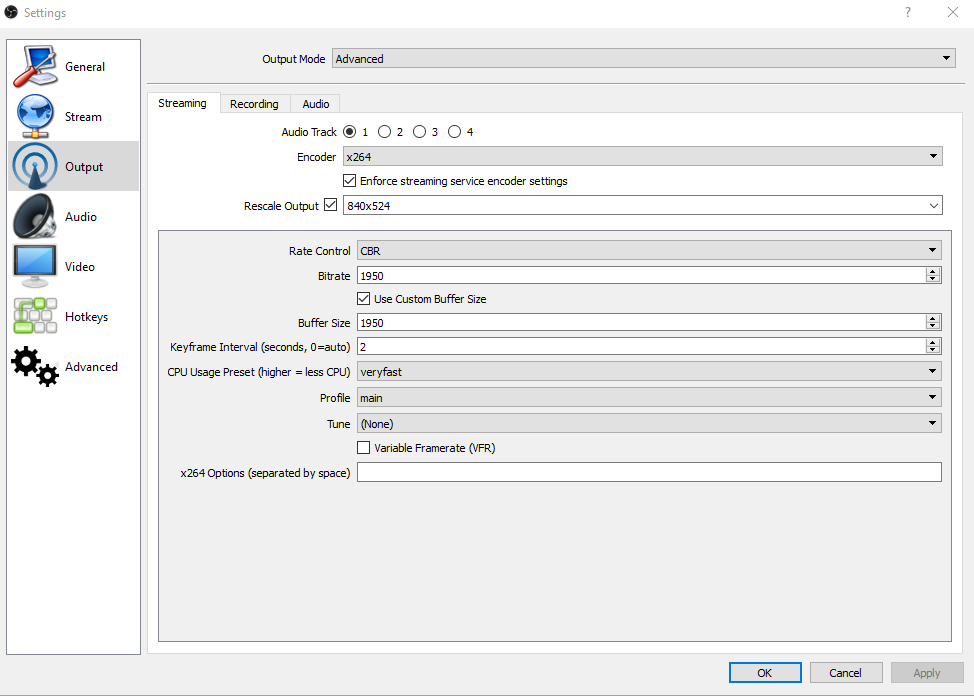Image resolution: width=974 pixels, height=696 pixels.
Task: Open the Rate Control CBR dropdown
Action: tap(649, 250)
